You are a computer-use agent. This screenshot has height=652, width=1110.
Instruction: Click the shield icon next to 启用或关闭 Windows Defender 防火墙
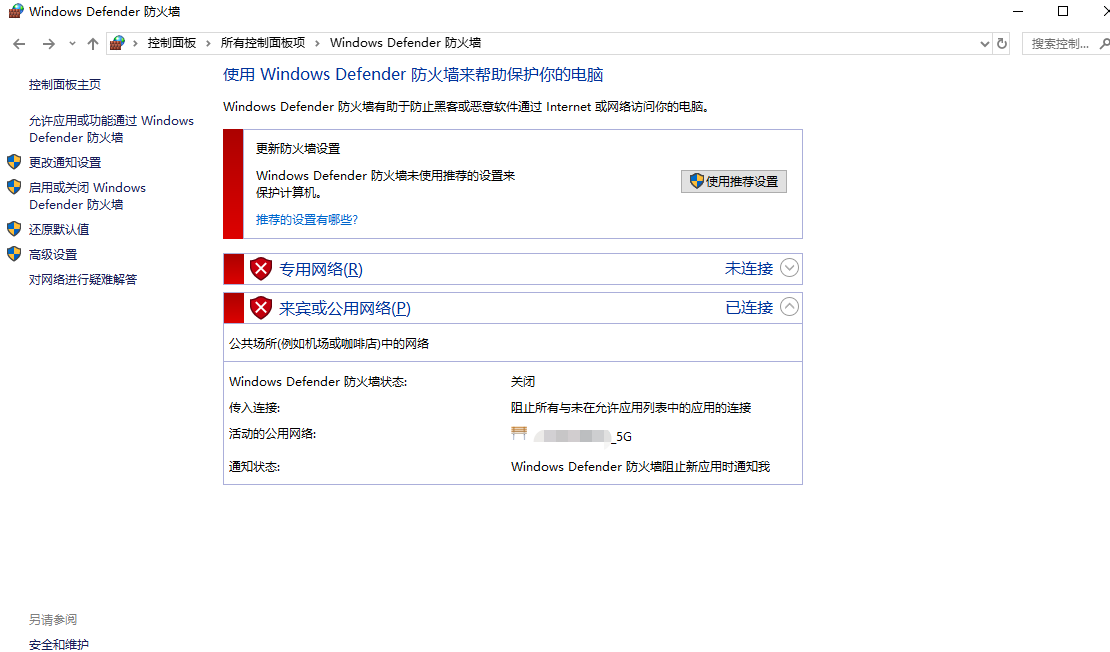pos(14,187)
